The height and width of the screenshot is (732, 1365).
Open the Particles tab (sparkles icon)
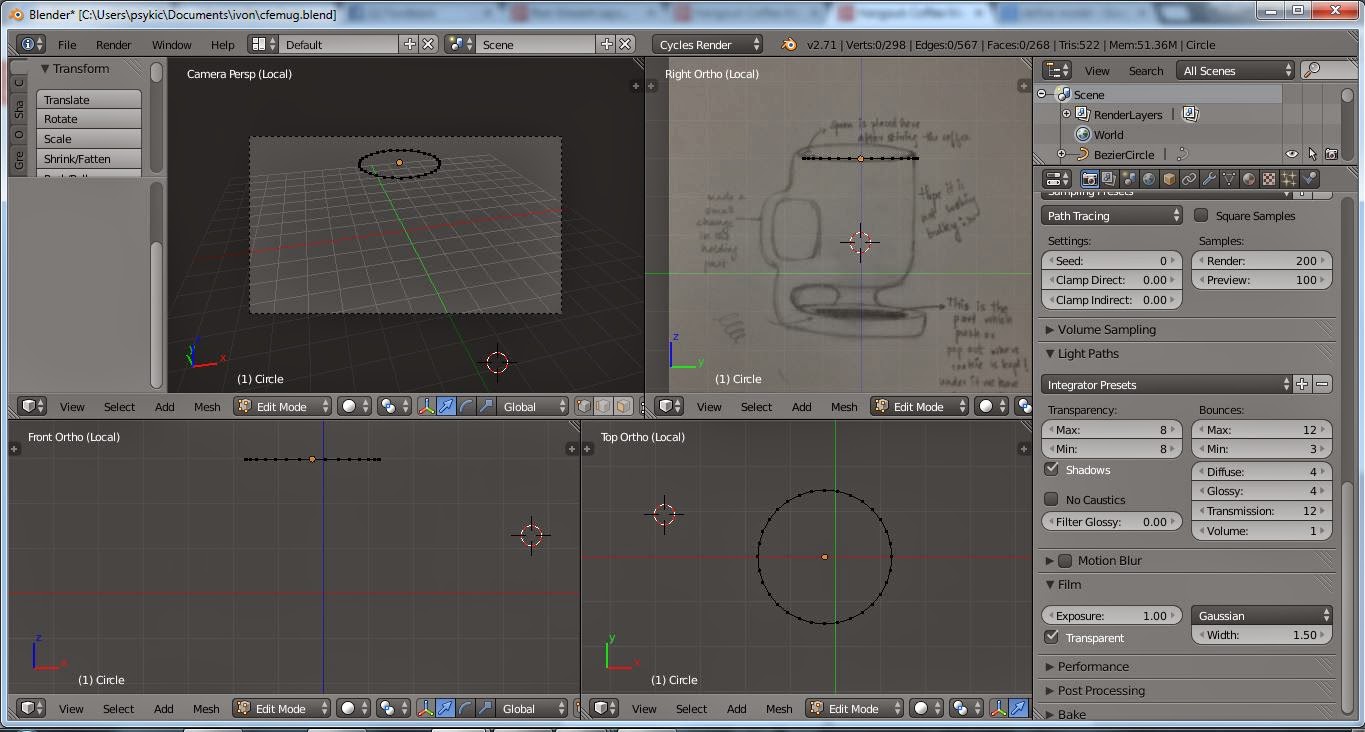(1290, 179)
